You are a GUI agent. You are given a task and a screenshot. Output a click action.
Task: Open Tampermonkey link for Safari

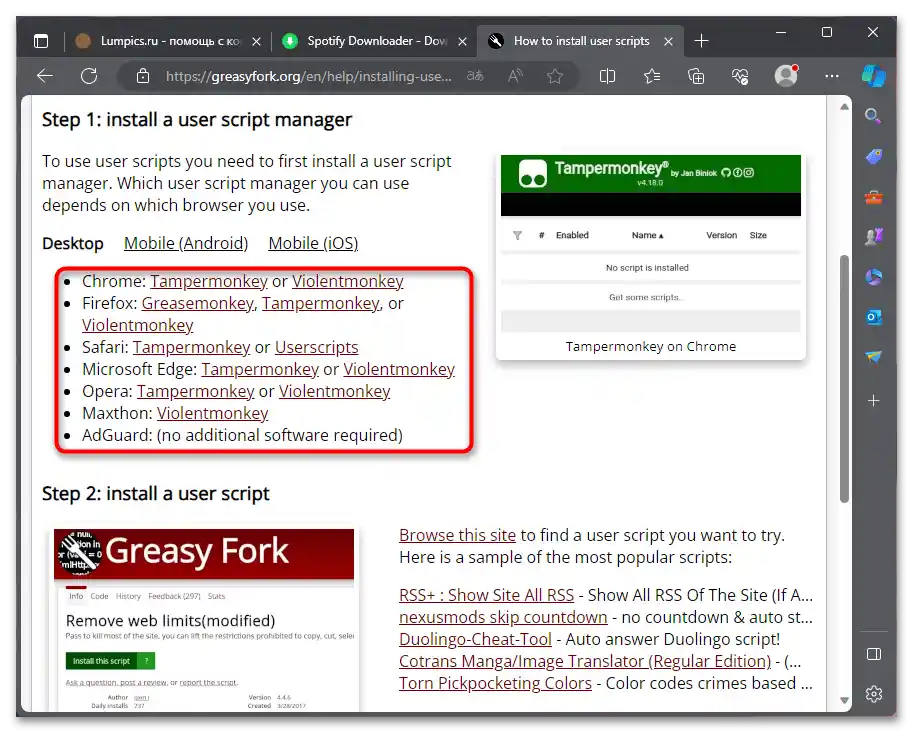tap(192, 348)
